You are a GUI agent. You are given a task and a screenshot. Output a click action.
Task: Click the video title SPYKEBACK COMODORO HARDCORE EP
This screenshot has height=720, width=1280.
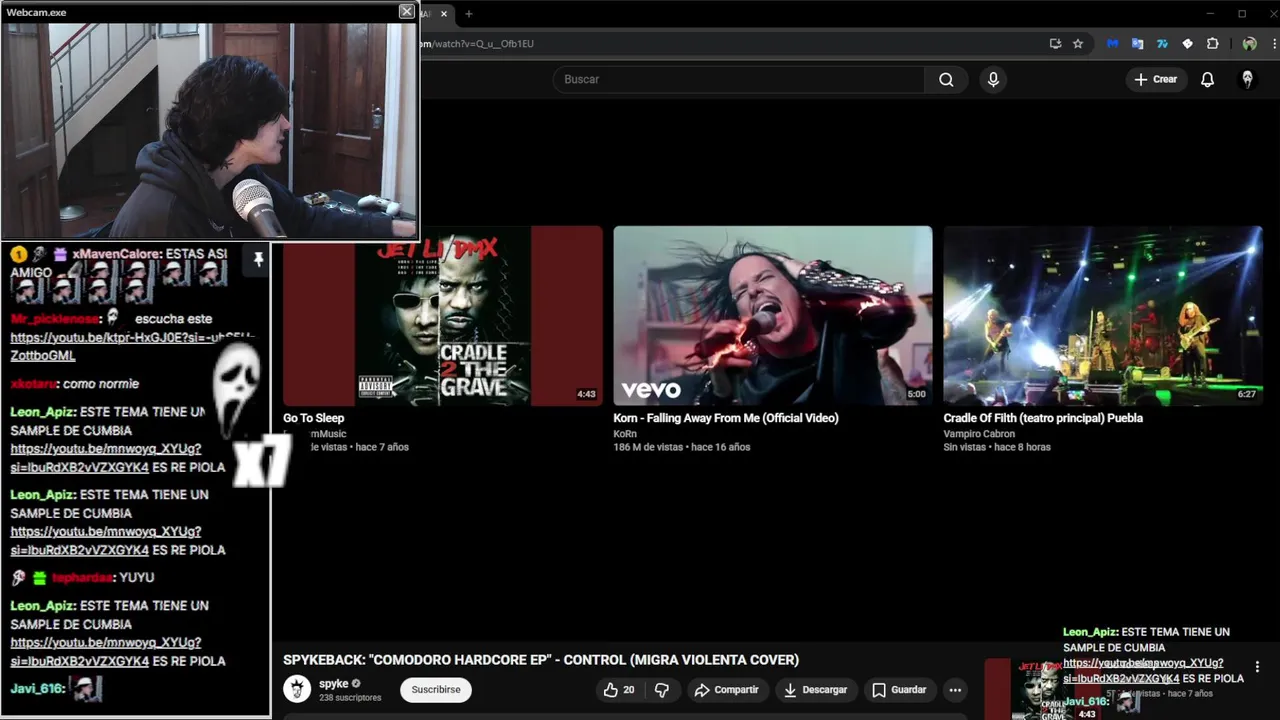click(541, 660)
